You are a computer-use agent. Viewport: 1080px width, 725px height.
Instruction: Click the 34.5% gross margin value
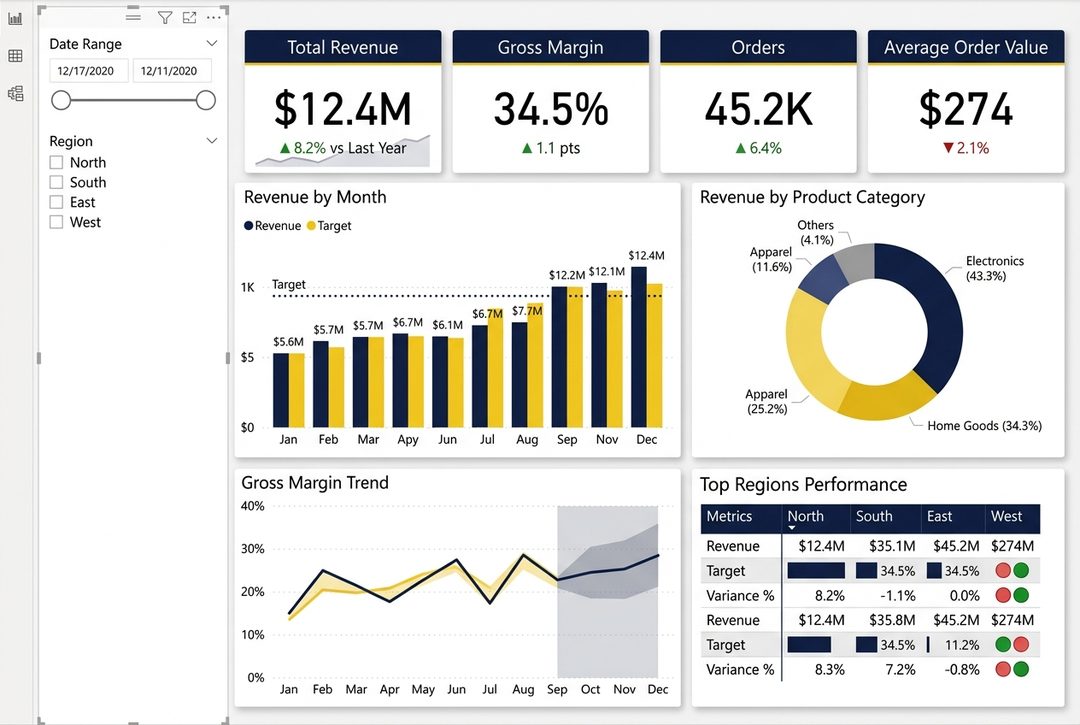click(x=551, y=109)
